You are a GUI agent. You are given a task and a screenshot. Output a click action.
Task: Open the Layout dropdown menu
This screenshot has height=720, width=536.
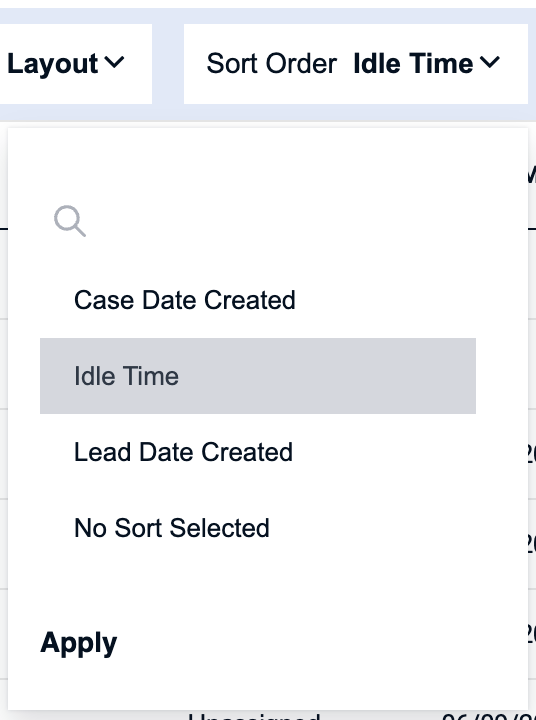[65, 63]
